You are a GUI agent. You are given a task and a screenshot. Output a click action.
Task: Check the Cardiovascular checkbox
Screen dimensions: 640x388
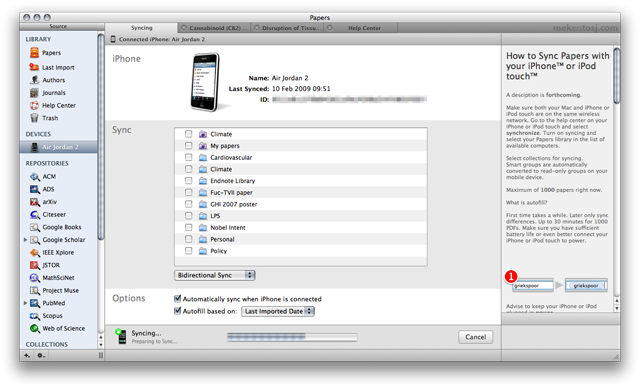pos(188,157)
